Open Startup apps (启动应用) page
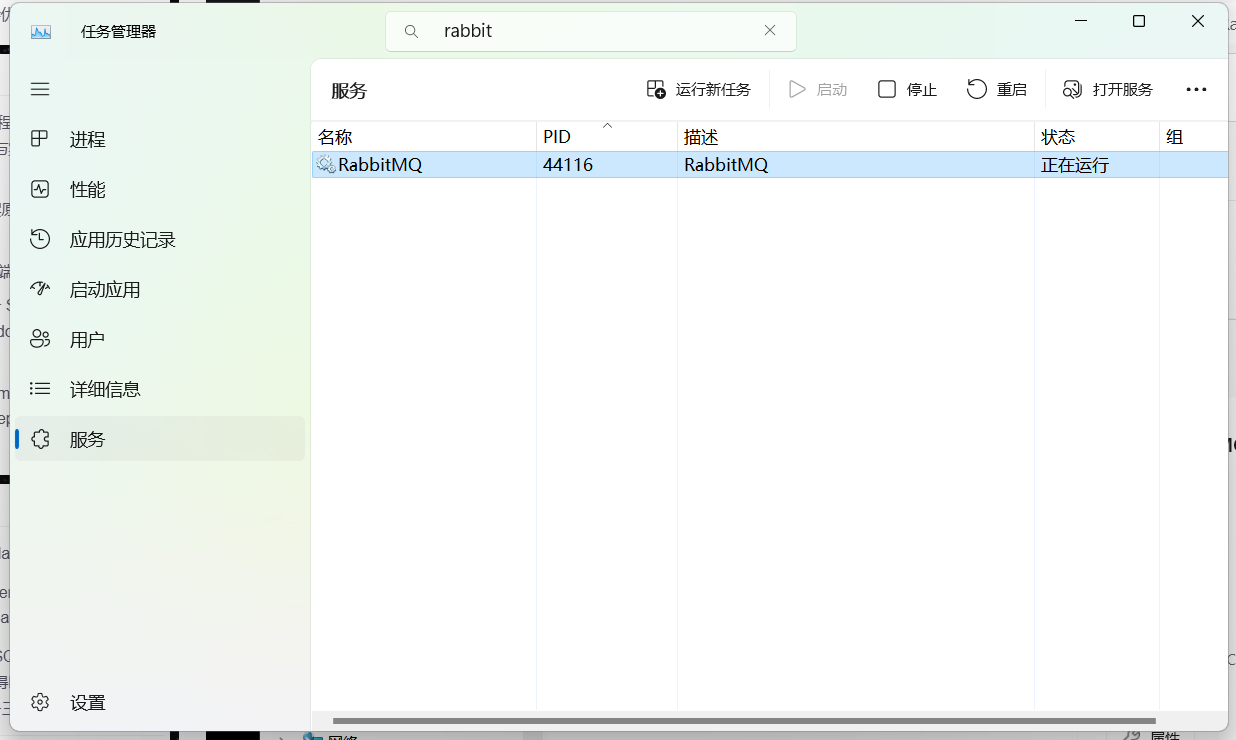The width and height of the screenshot is (1236, 740). (x=160, y=290)
